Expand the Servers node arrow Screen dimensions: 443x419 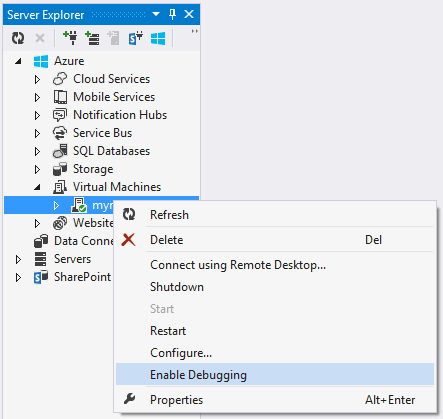18,259
